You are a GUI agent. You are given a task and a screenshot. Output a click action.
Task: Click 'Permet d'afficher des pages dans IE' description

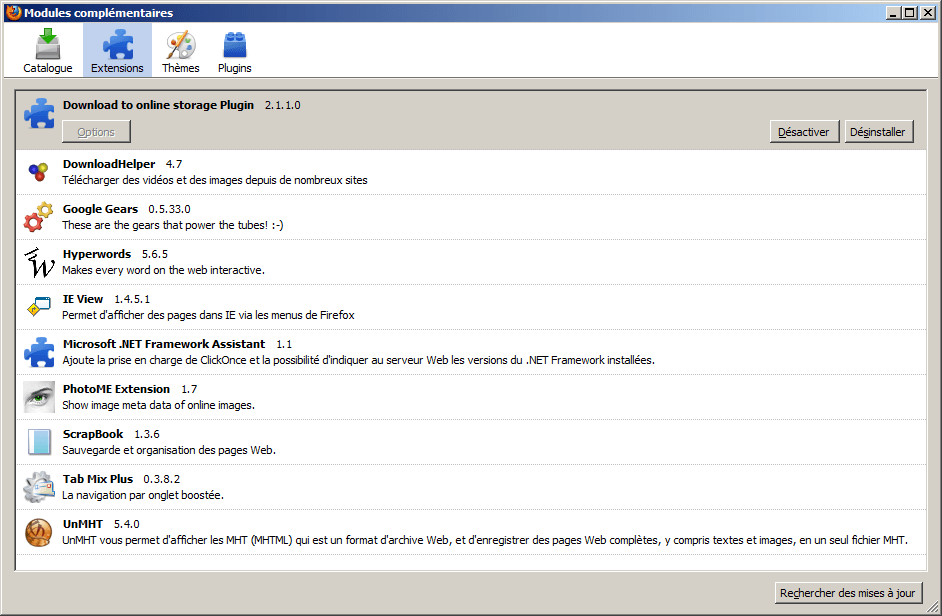[x=208, y=316]
